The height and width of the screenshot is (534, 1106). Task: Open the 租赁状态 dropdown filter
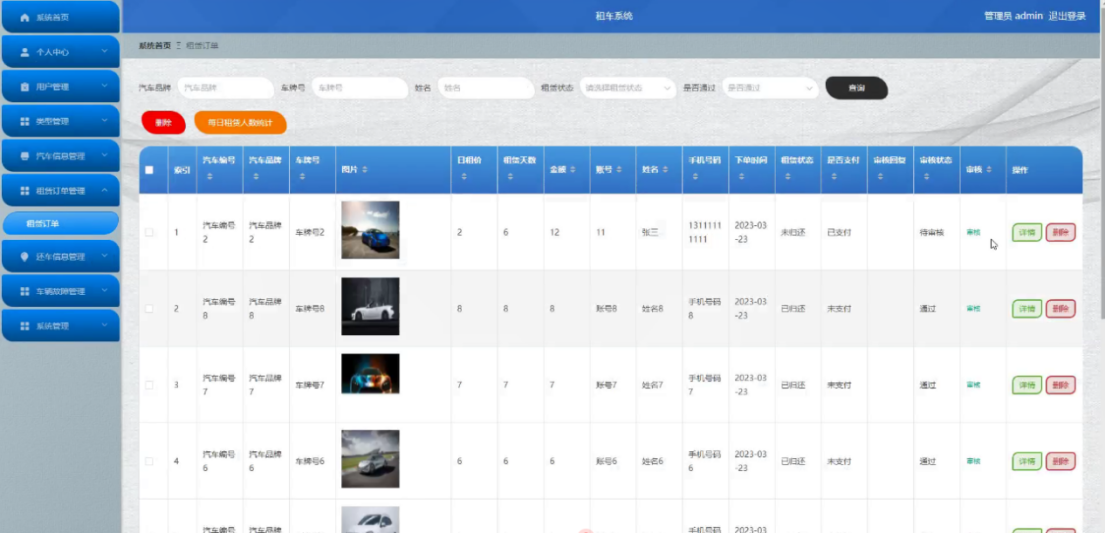pyautogui.click(x=628, y=88)
